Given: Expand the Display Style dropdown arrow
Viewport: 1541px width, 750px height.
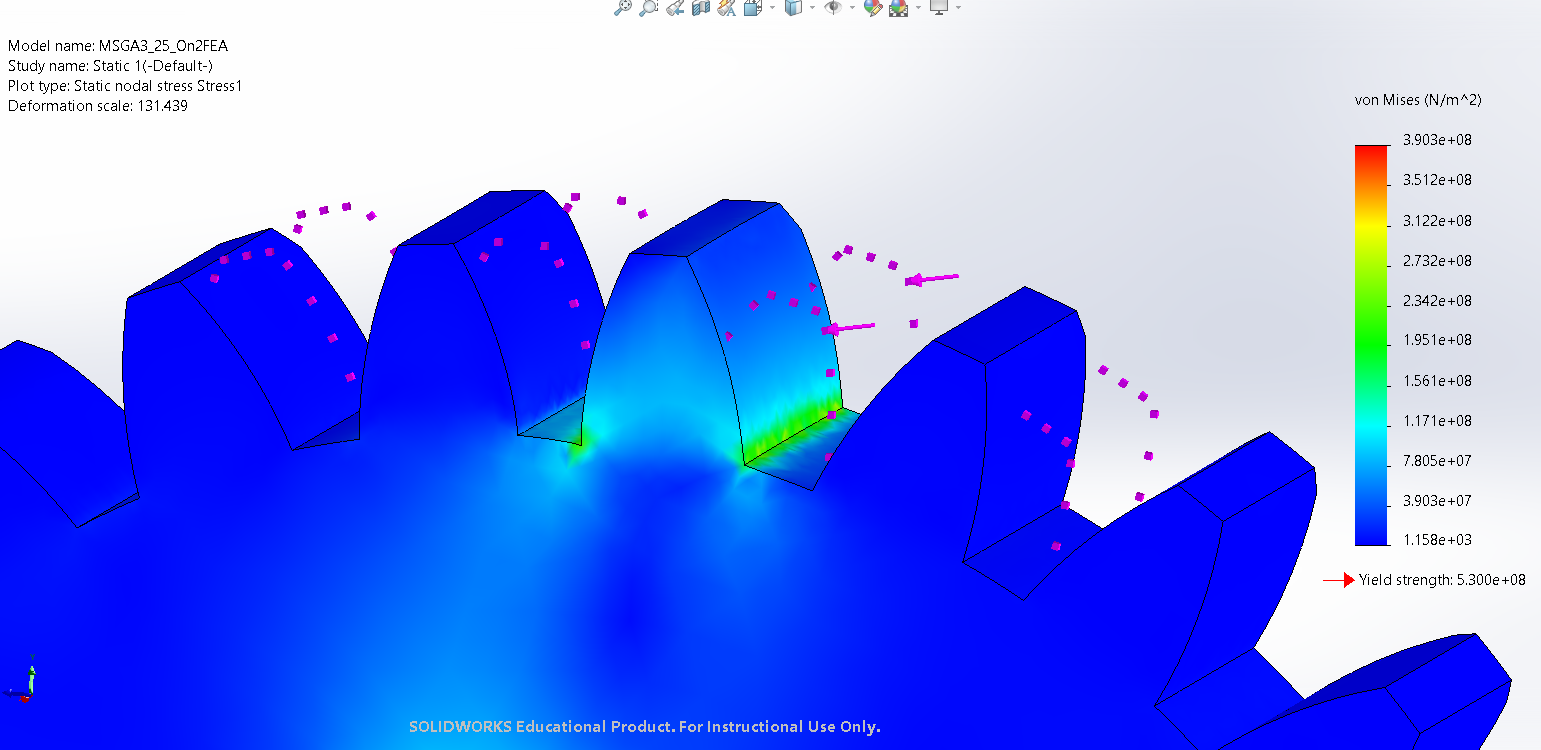Looking at the screenshot, I should (x=812, y=7).
